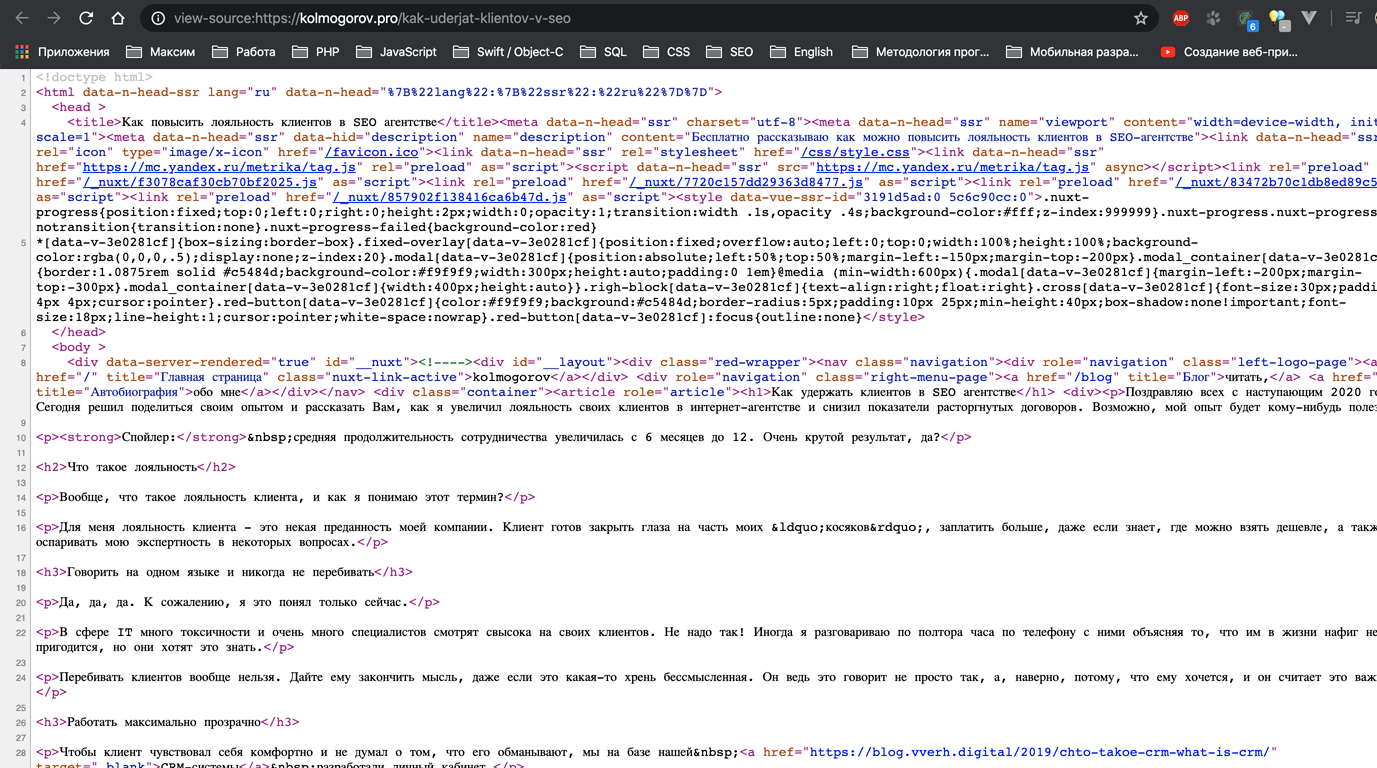Open the _nuxt/7720c157dd29363d8477.js link

pos(746,182)
